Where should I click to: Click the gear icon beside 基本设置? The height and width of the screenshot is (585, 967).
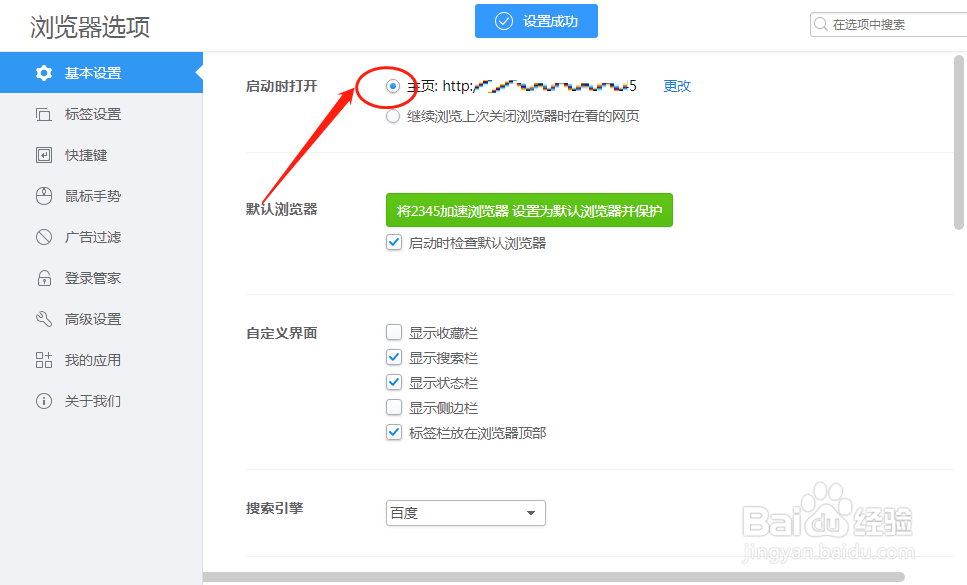click(44, 73)
